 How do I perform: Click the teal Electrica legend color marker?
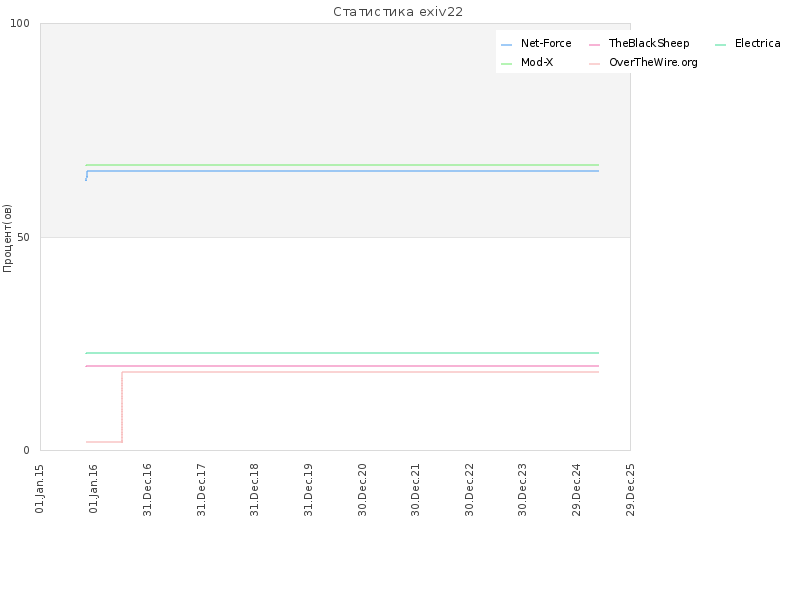720,45
